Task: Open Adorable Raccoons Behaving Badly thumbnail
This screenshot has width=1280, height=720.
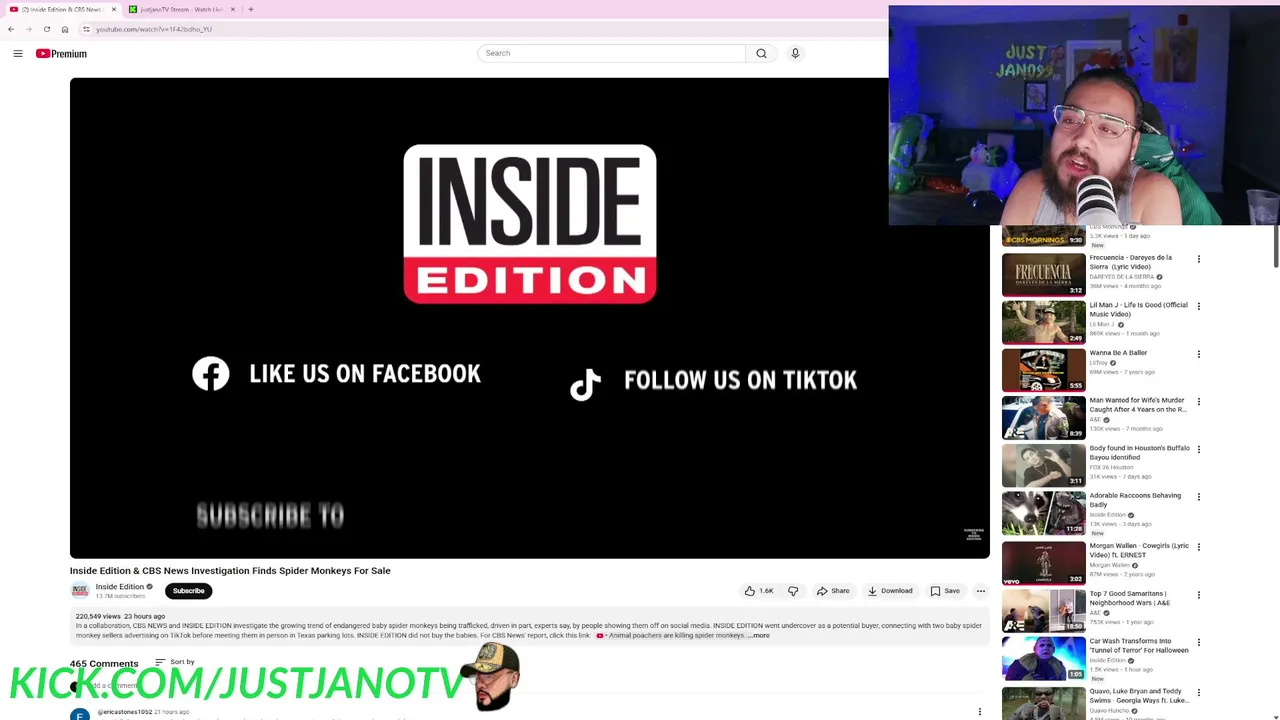Action: (x=1044, y=513)
